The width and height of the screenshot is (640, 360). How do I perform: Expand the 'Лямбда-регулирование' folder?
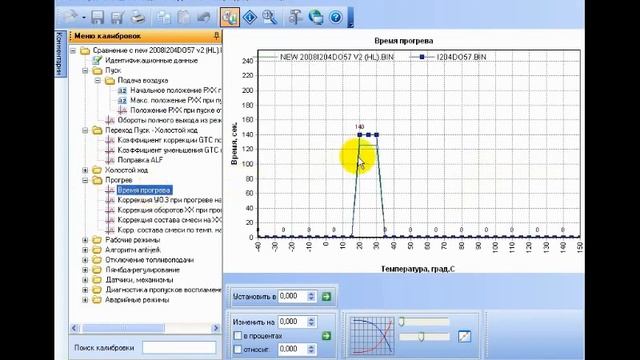[85, 270]
